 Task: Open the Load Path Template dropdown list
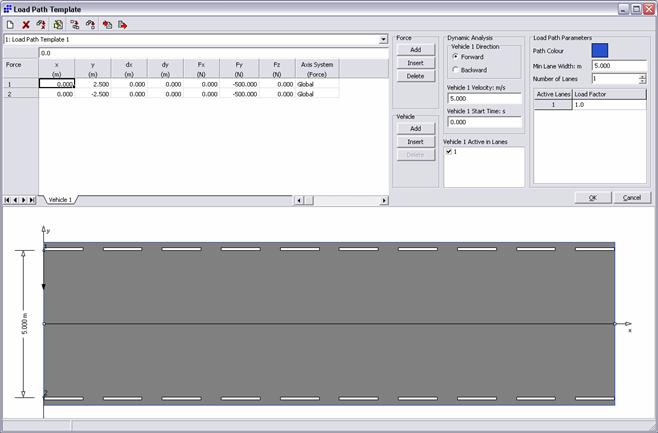(x=383, y=40)
